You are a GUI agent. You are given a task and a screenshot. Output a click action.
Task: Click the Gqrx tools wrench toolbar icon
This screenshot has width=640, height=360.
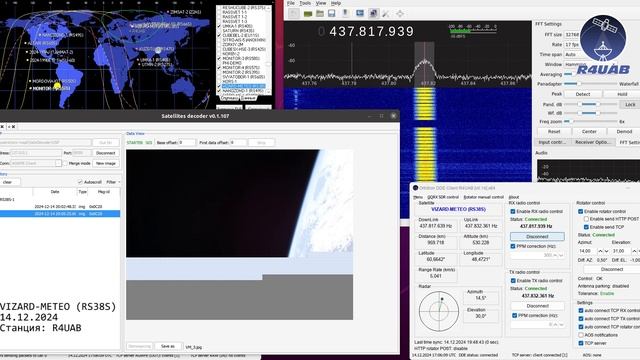pos(386,13)
